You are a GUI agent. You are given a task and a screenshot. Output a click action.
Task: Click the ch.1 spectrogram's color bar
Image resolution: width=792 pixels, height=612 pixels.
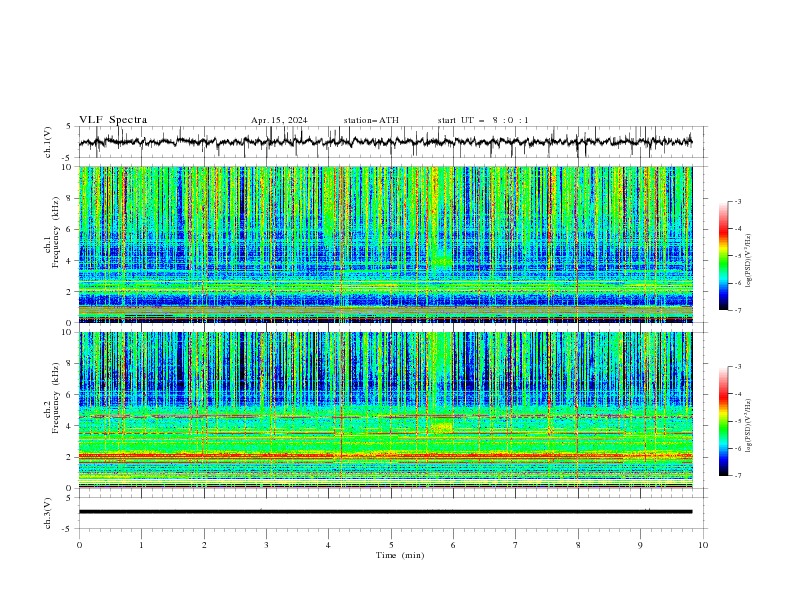coord(723,256)
